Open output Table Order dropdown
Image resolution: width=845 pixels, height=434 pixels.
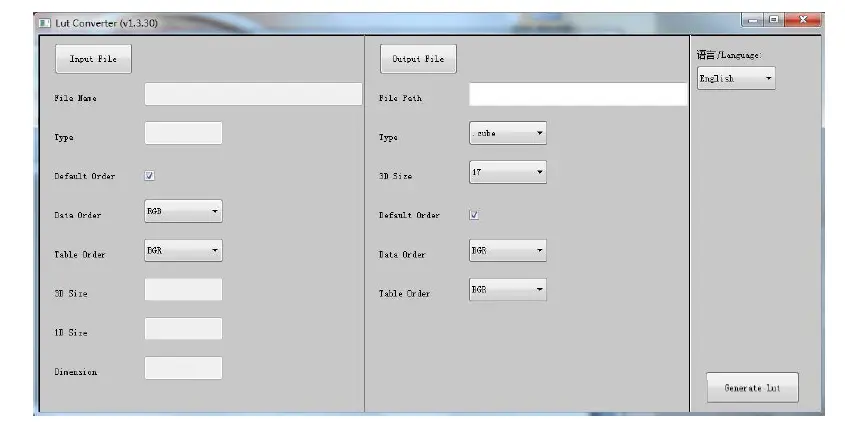508,290
